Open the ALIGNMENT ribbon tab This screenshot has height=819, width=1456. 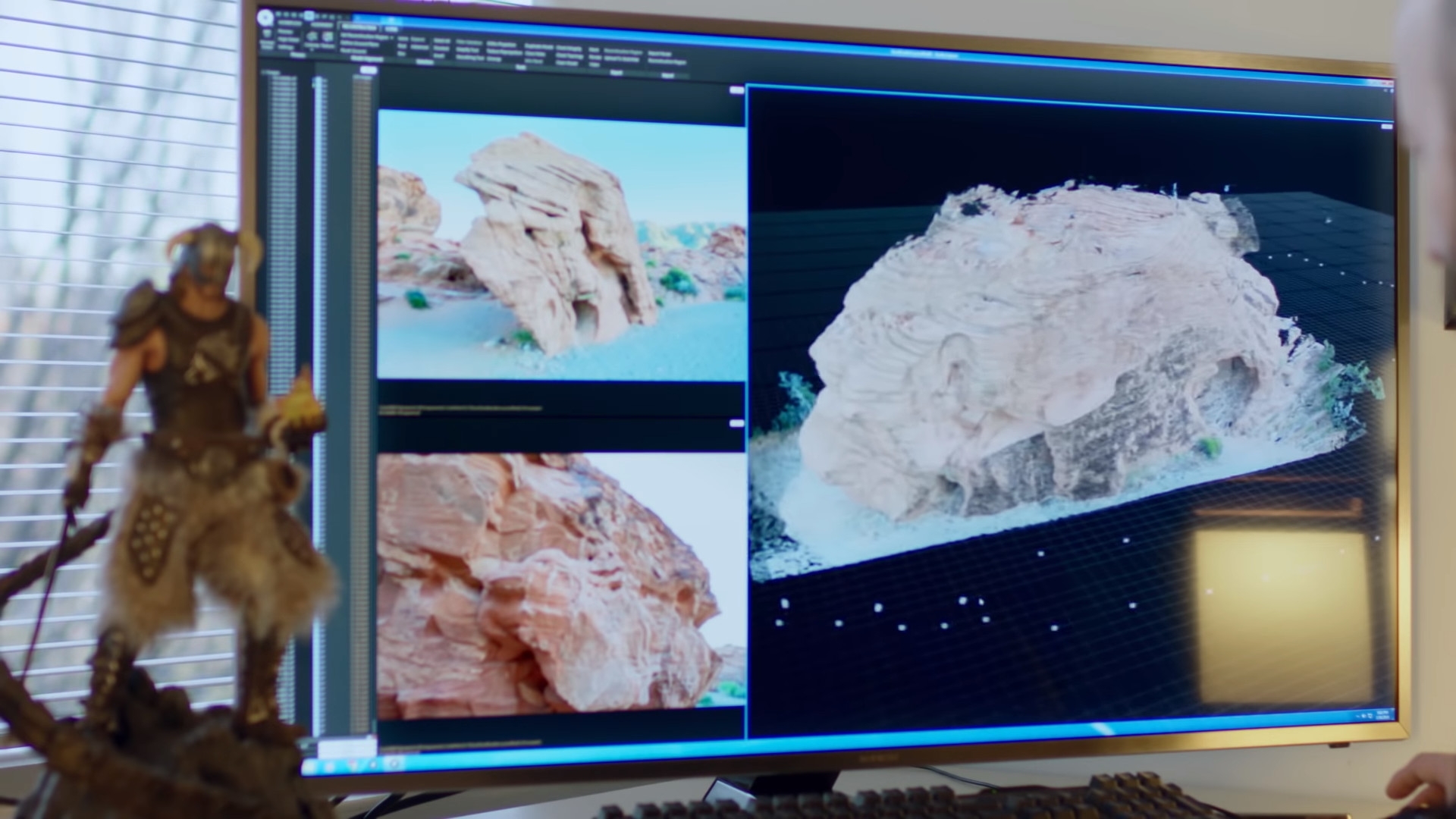pos(322,24)
